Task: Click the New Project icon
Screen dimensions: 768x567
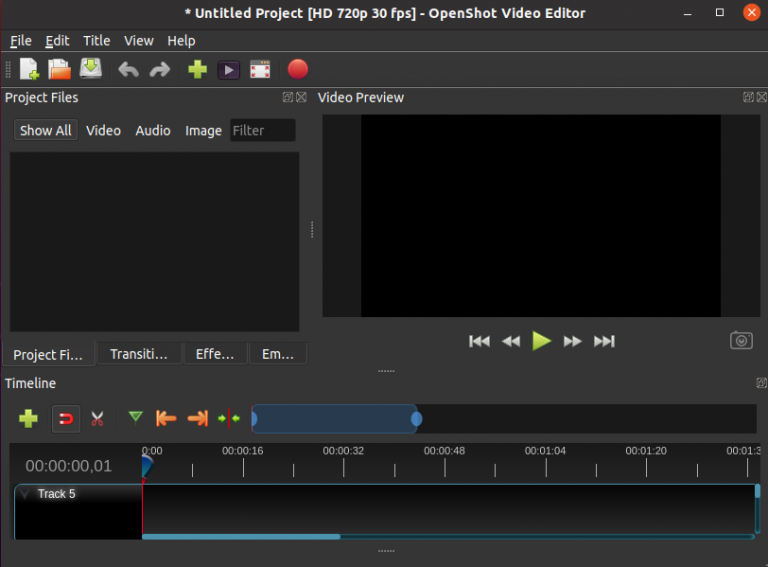Action: [29, 69]
